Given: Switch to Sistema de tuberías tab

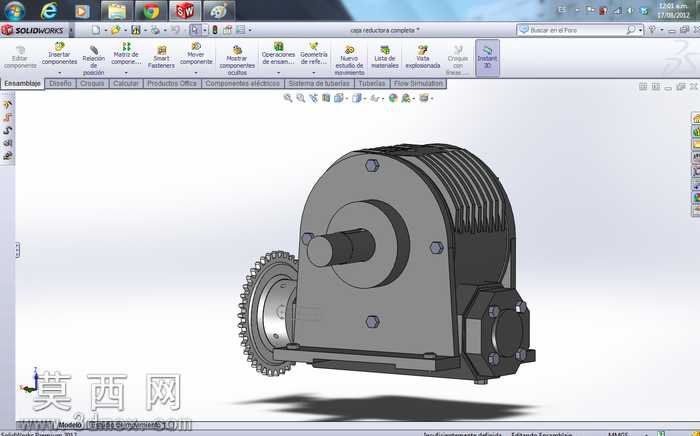Looking at the screenshot, I should (319, 83).
